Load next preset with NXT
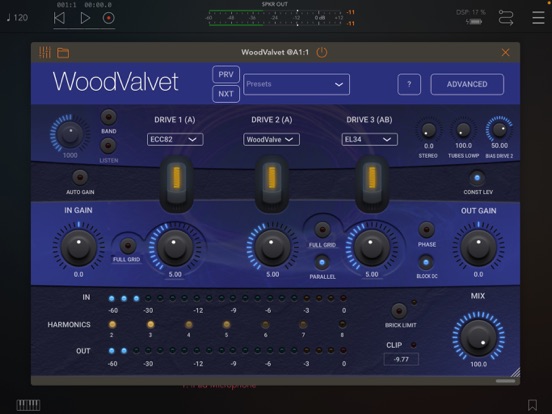This screenshot has width=552, height=414. [226, 94]
